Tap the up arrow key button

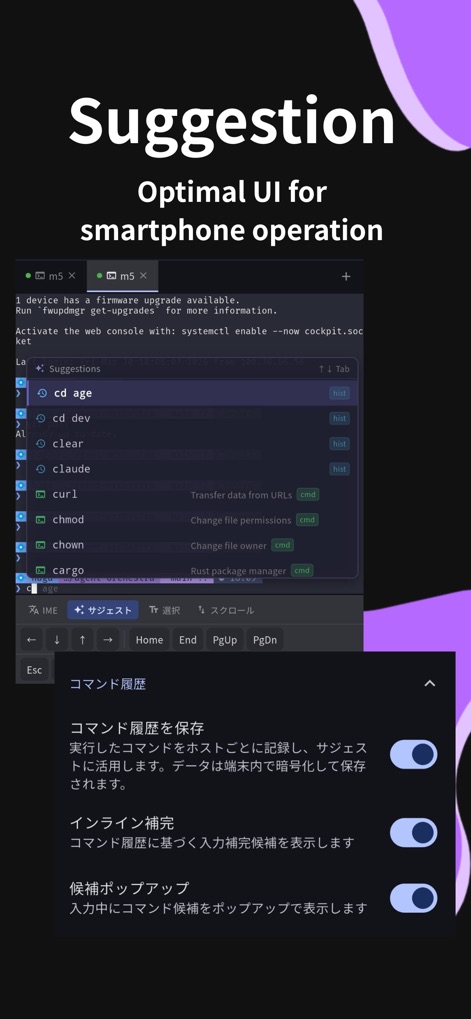83,640
